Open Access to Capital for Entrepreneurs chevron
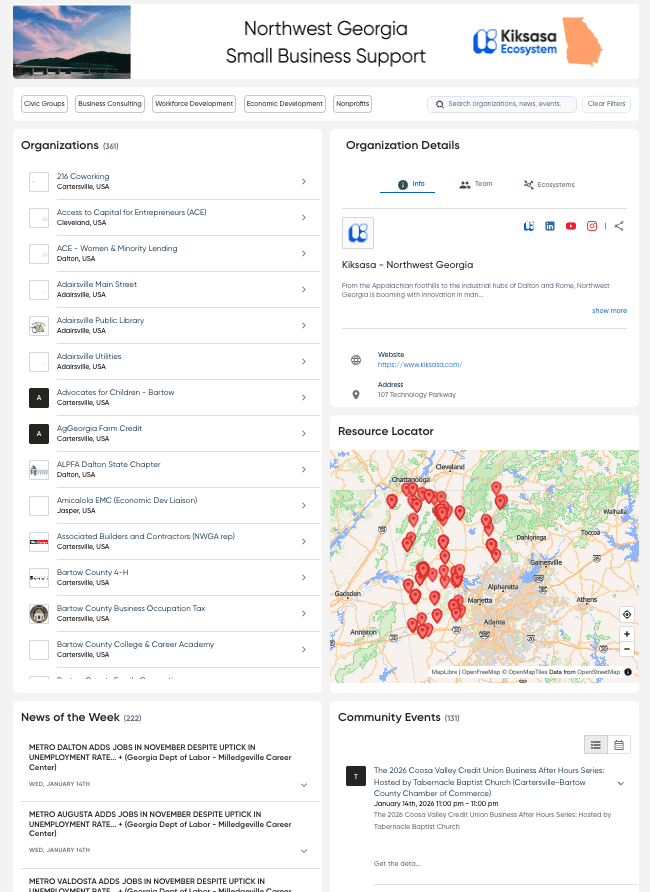The height and width of the screenshot is (892, 650). (x=304, y=217)
